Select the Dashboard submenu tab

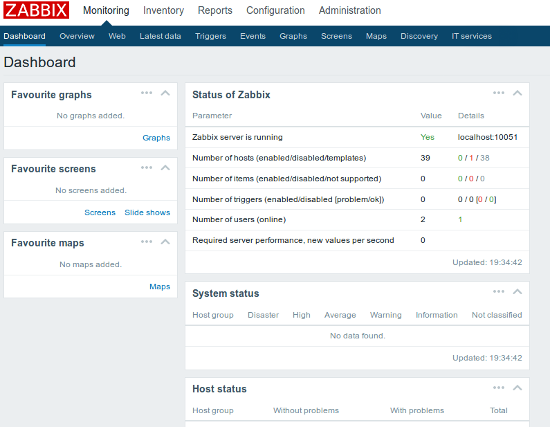25,36
